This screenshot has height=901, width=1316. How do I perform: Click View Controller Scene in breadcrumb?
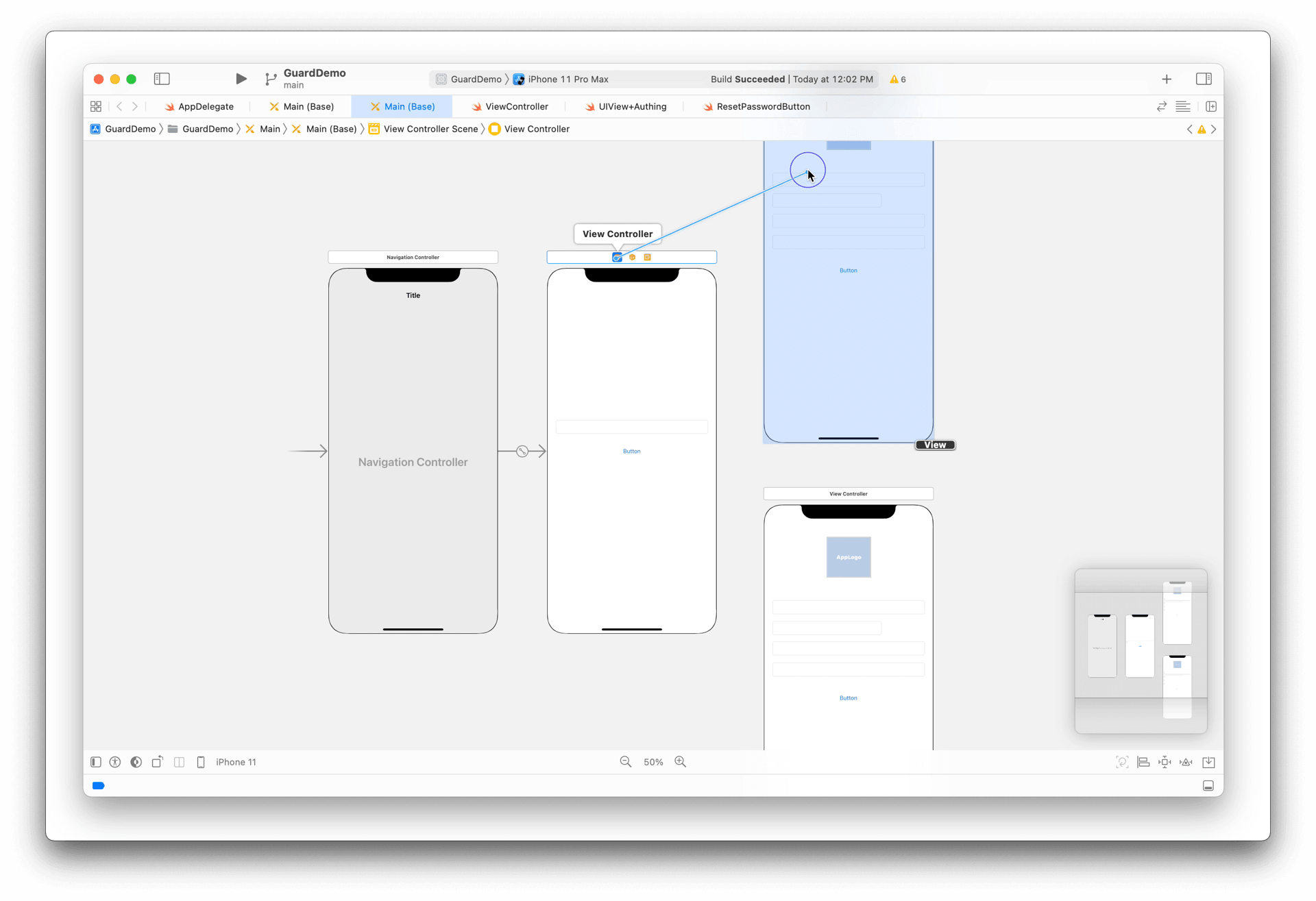click(430, 129)
